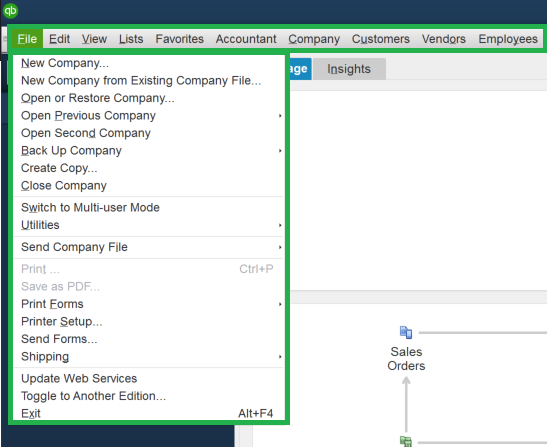
Task: Select Close Company
Action: pos(149,185)
